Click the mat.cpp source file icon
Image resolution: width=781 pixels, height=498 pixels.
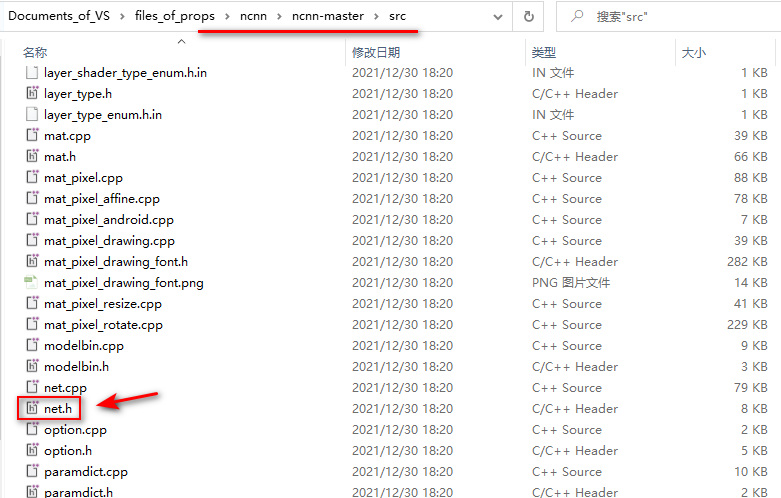coord(32,135)
